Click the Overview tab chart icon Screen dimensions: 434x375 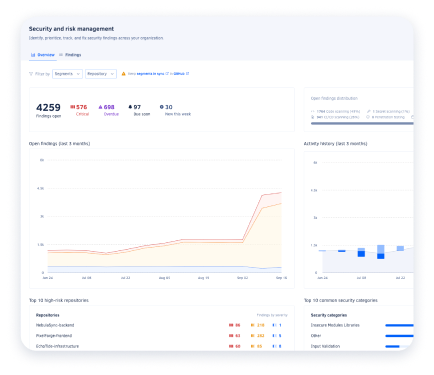click(33, 55)
